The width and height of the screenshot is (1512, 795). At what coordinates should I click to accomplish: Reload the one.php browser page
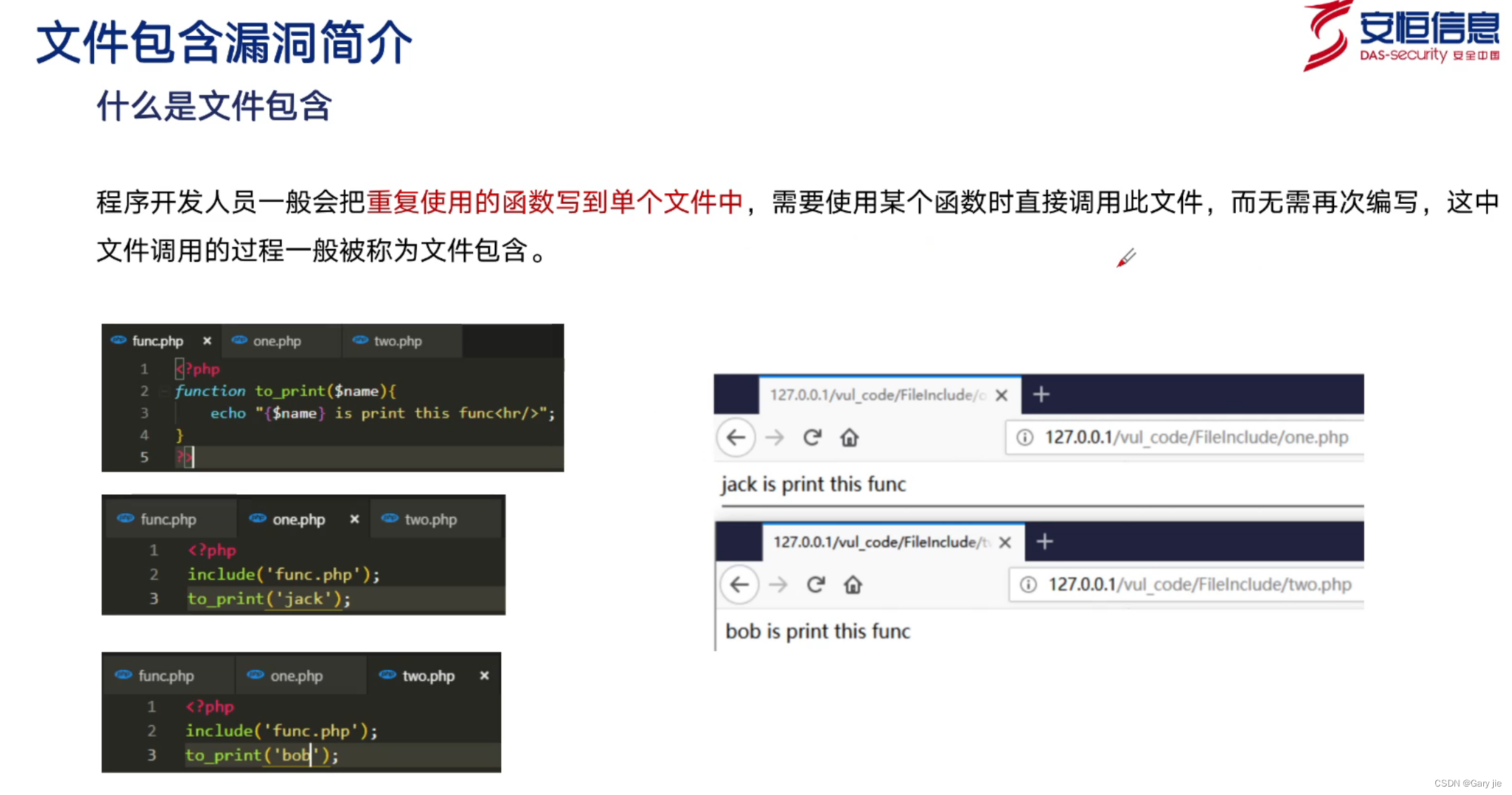pyautogui.click(x=813, y=438)
